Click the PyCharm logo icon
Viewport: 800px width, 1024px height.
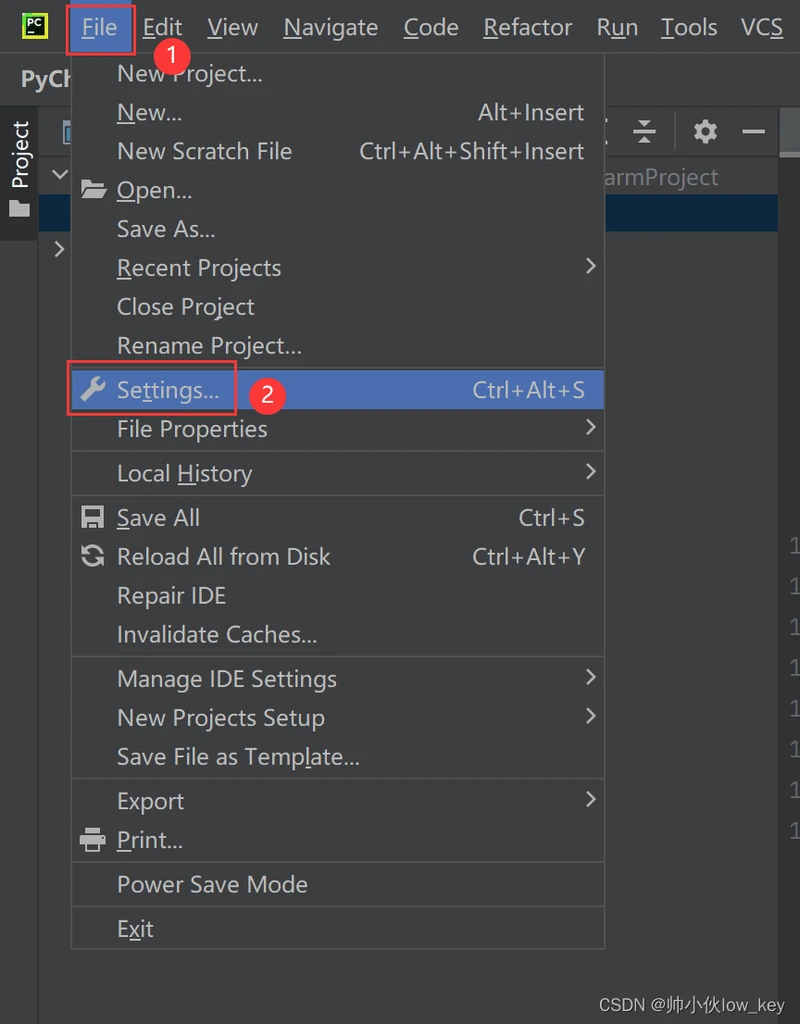35,26
